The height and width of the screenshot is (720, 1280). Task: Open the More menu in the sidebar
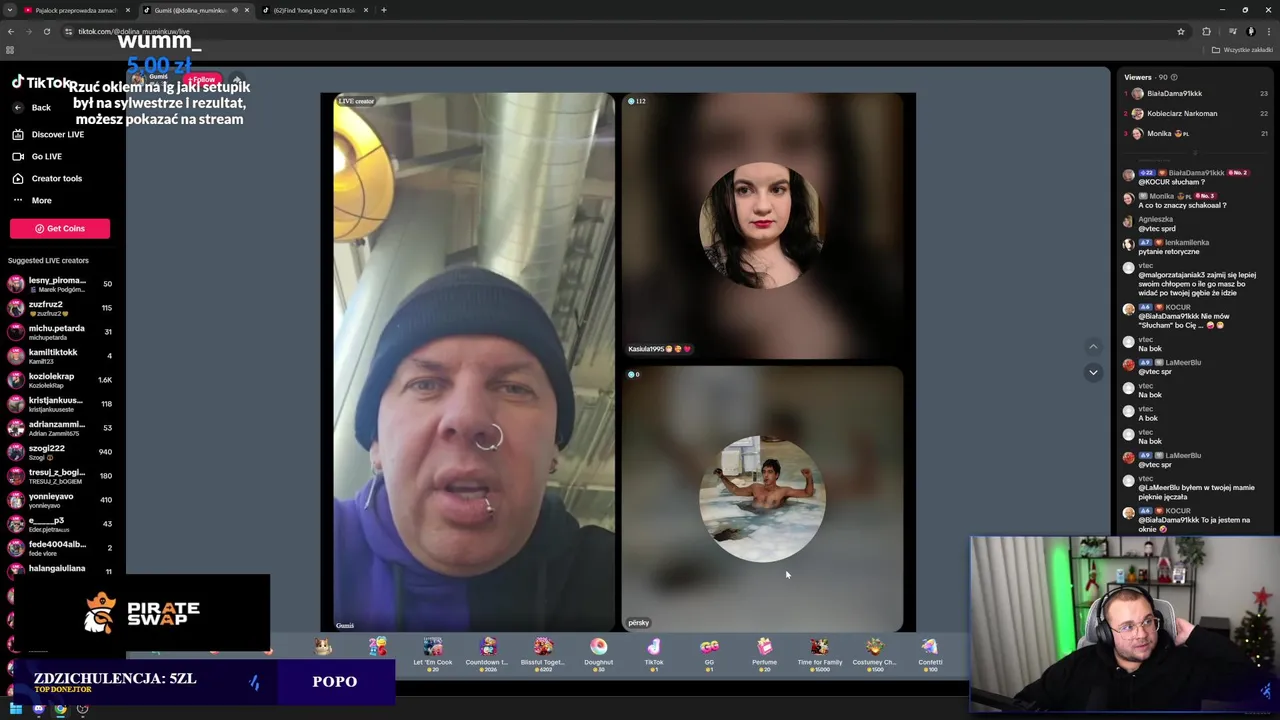coord(32,200)
